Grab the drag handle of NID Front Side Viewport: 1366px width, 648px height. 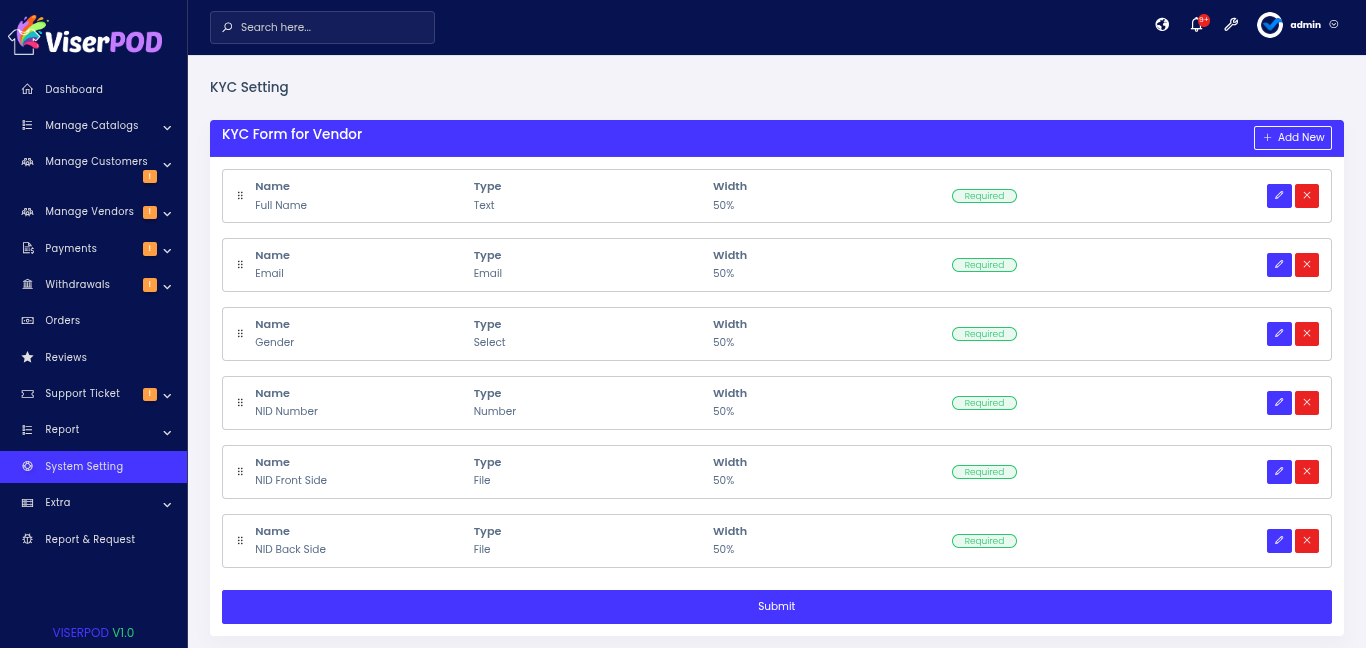pos(240,472)
